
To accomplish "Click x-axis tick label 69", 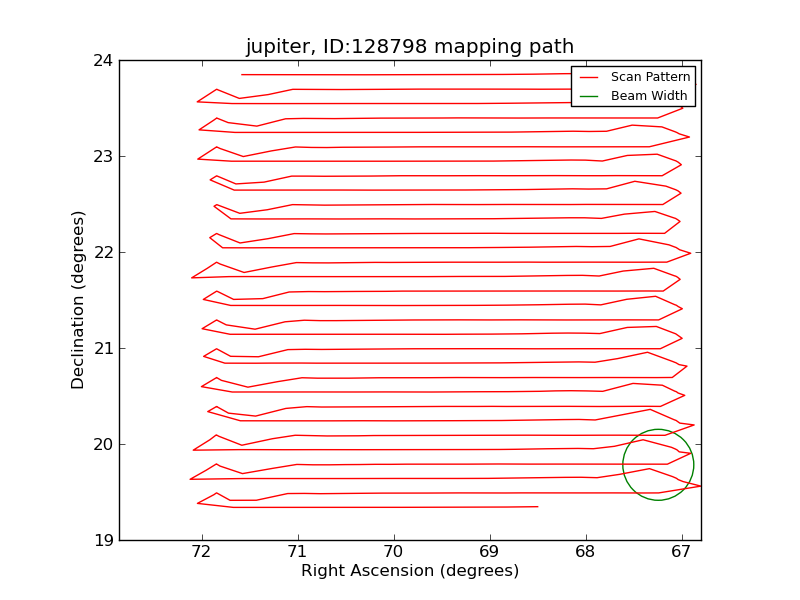I will coord(489,552).
